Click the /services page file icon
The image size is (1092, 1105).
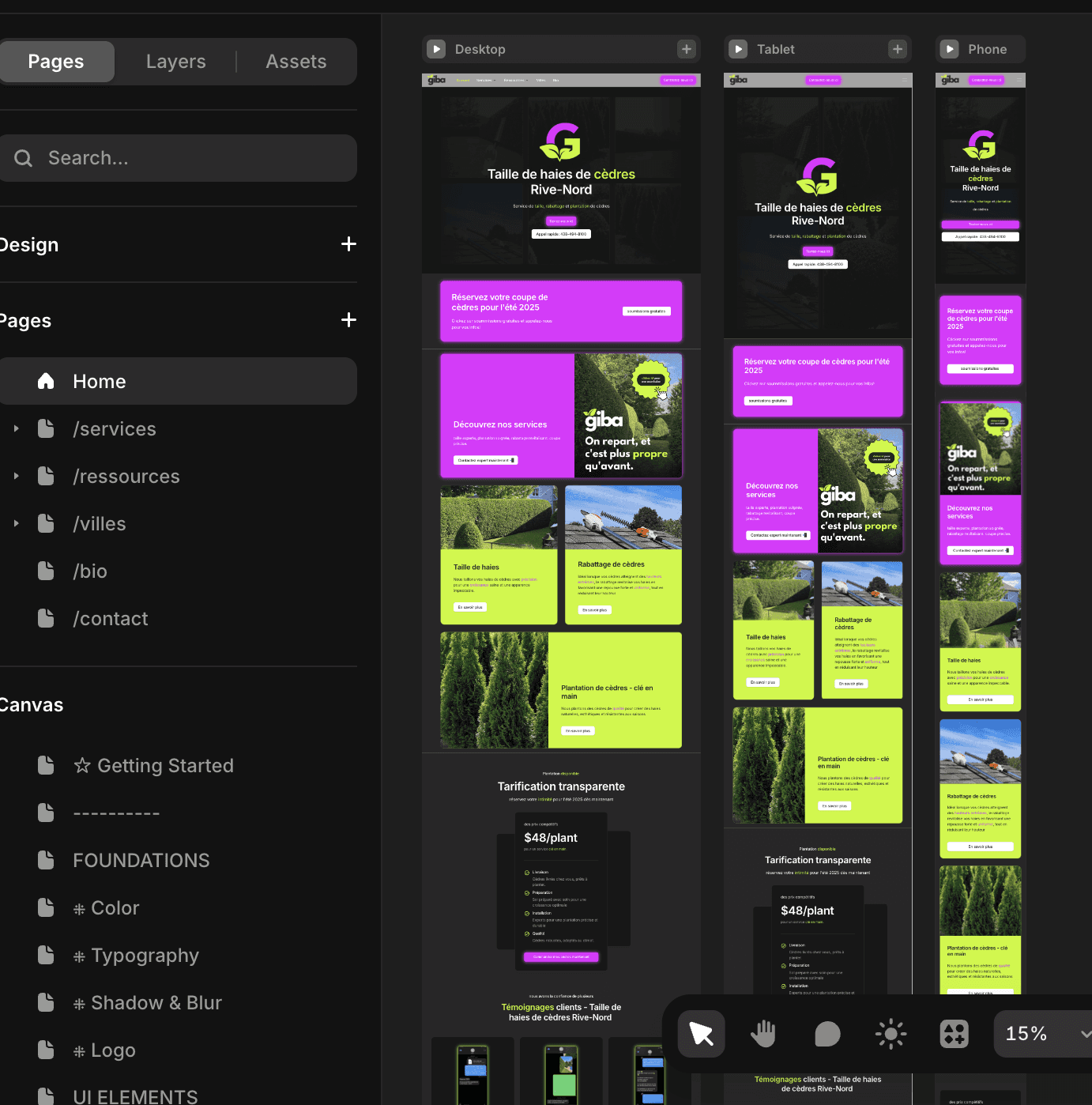(x=46, y=428)
